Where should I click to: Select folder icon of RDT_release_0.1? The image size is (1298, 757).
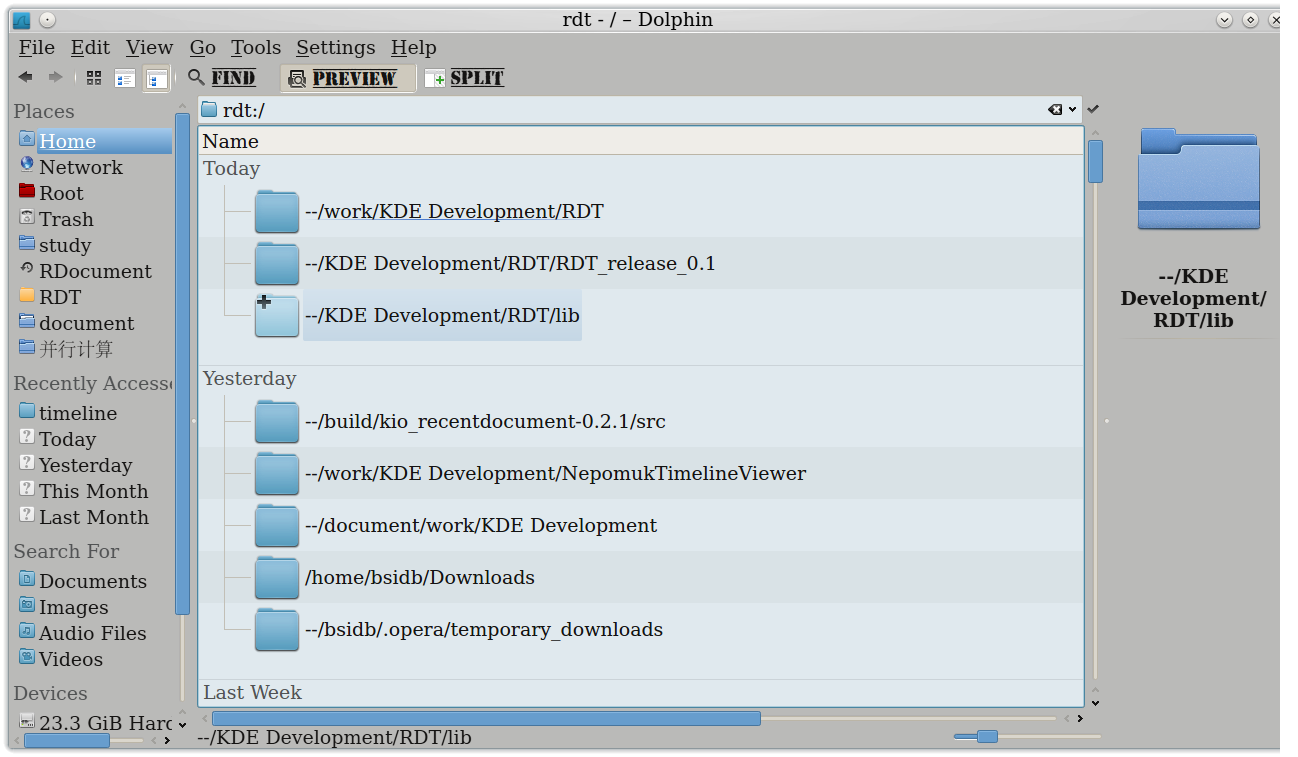click(x=277, y=263)
